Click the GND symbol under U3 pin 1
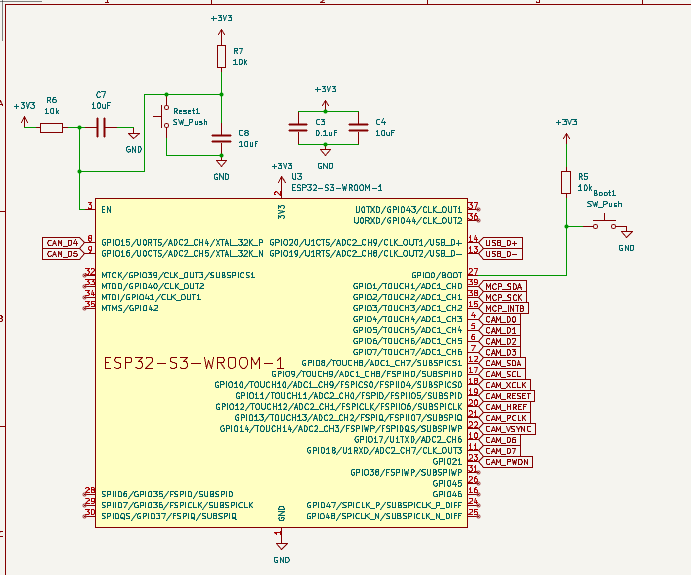691x575 pixels. click(x=282, y=553)
